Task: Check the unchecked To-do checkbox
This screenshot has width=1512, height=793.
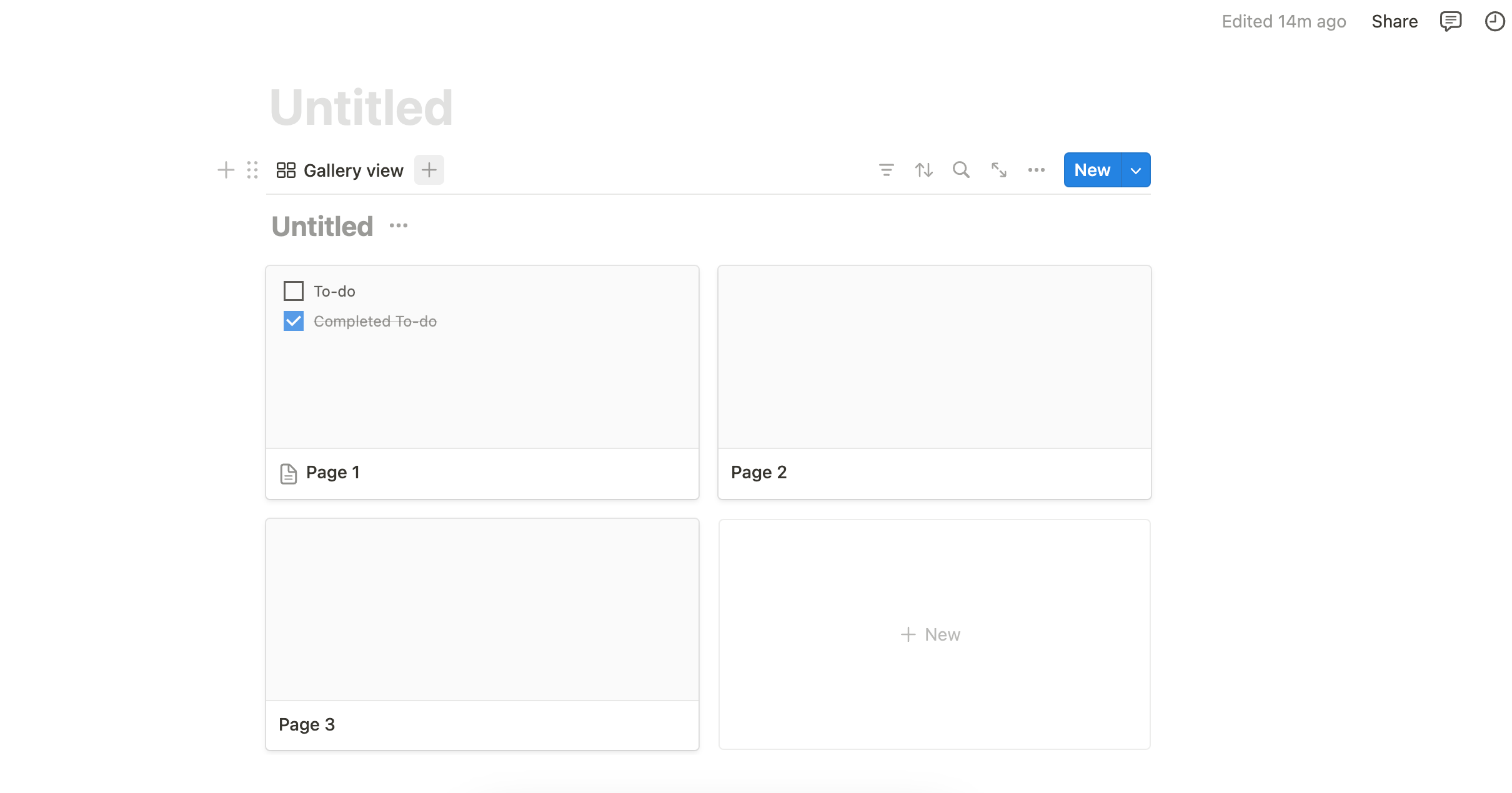Action: point(293,291)
